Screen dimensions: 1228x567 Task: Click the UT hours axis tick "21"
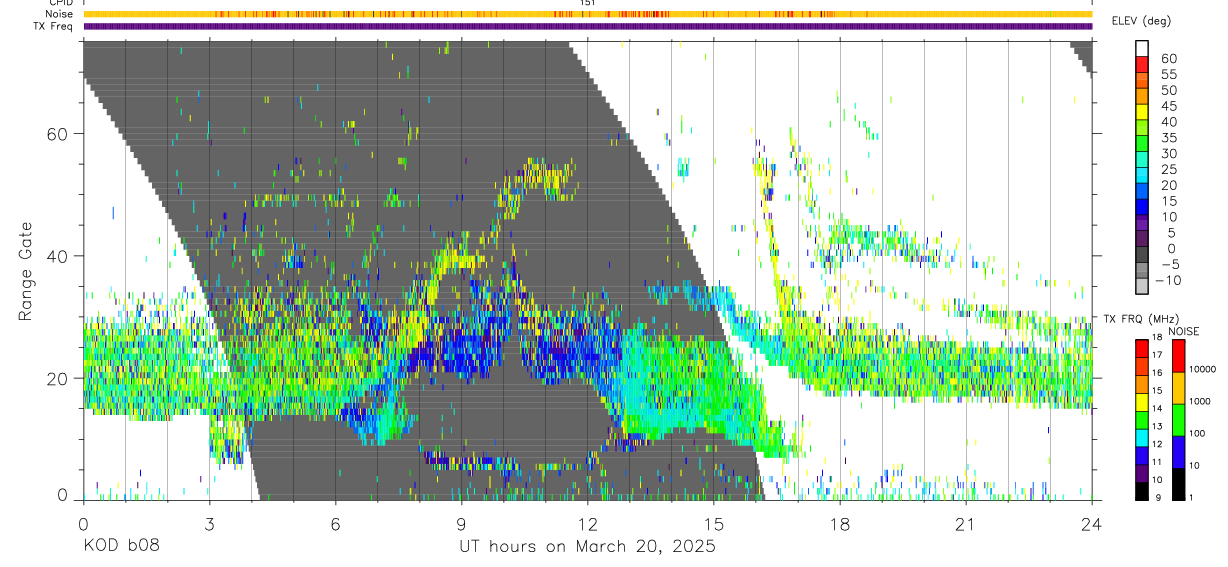click(966, 524)
